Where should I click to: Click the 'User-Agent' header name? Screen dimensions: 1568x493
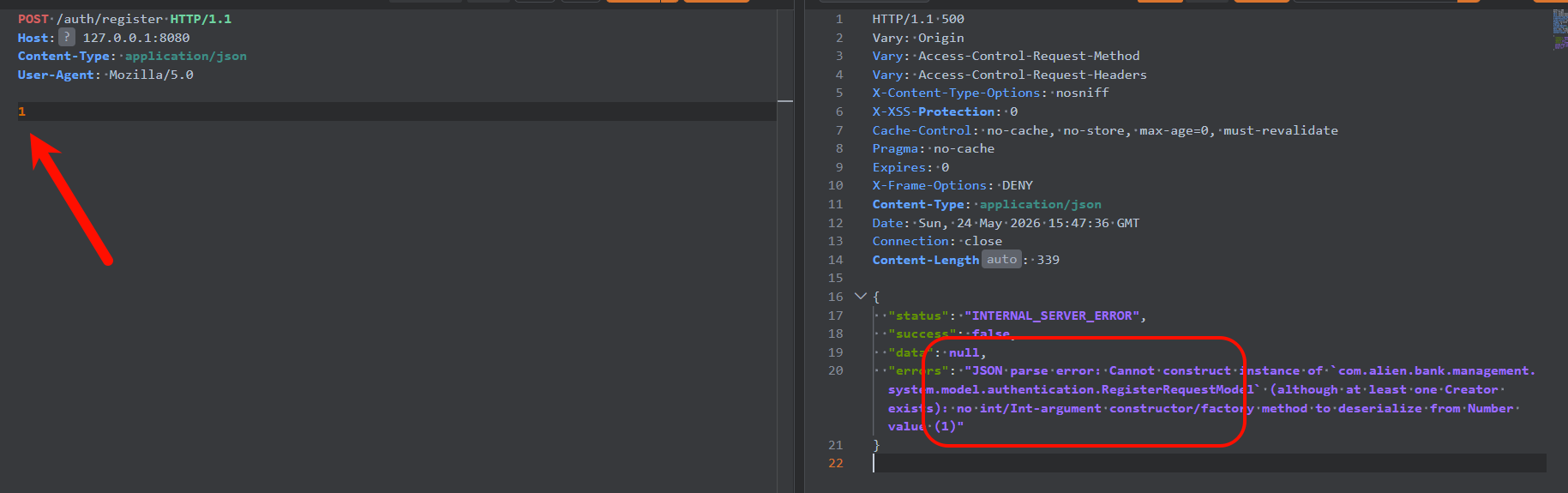coord(56,75)
